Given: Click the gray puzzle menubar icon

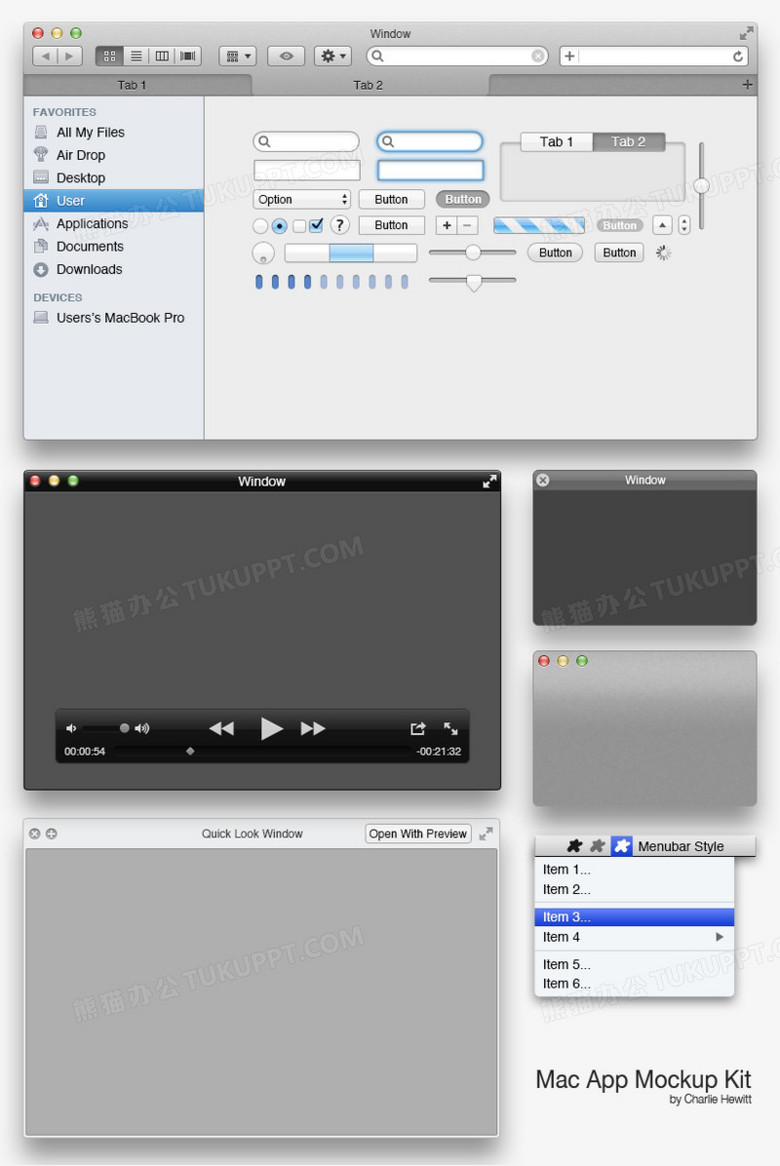Looking at the screenshot, I should click(597, 845).
